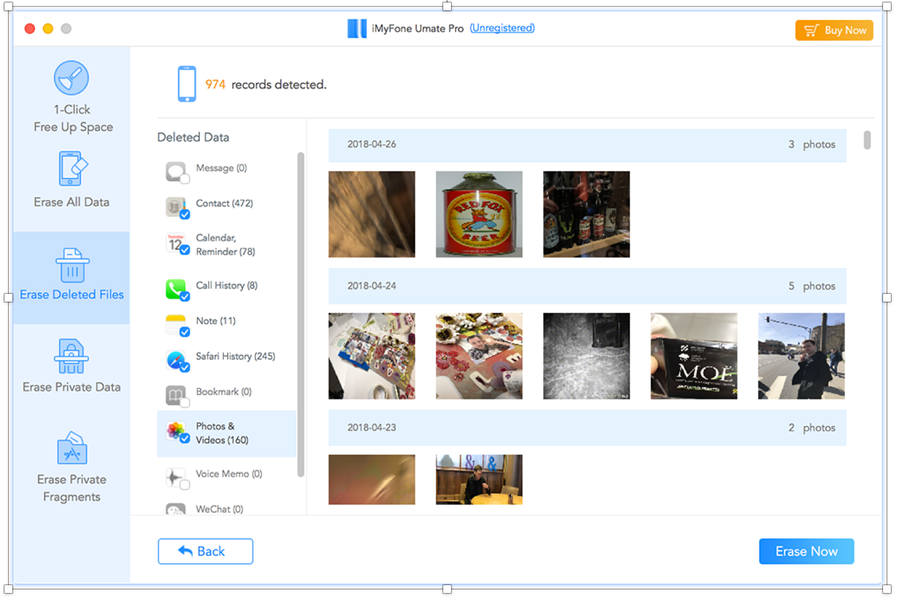The width and height of the screenshot is (901, 600).
Task: Open 1-Click Free Up Space mode
Action: [x=72, y=97]
